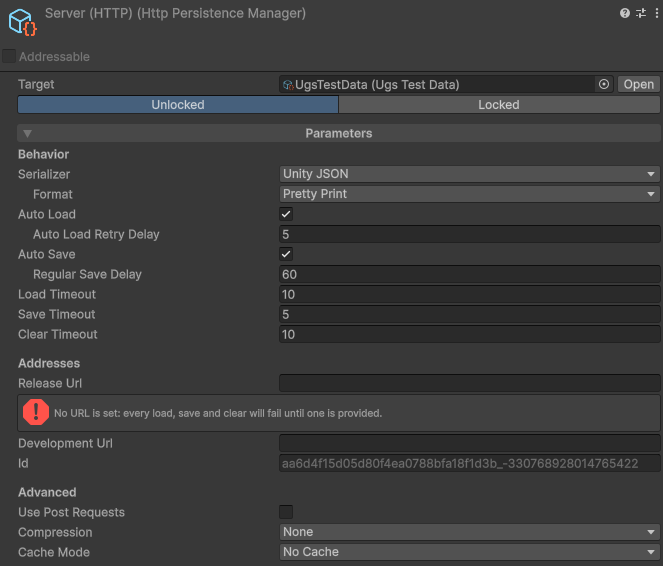Click the Regular Save Delay field
The width and height of the screenshot is (663, 566).
469,274
